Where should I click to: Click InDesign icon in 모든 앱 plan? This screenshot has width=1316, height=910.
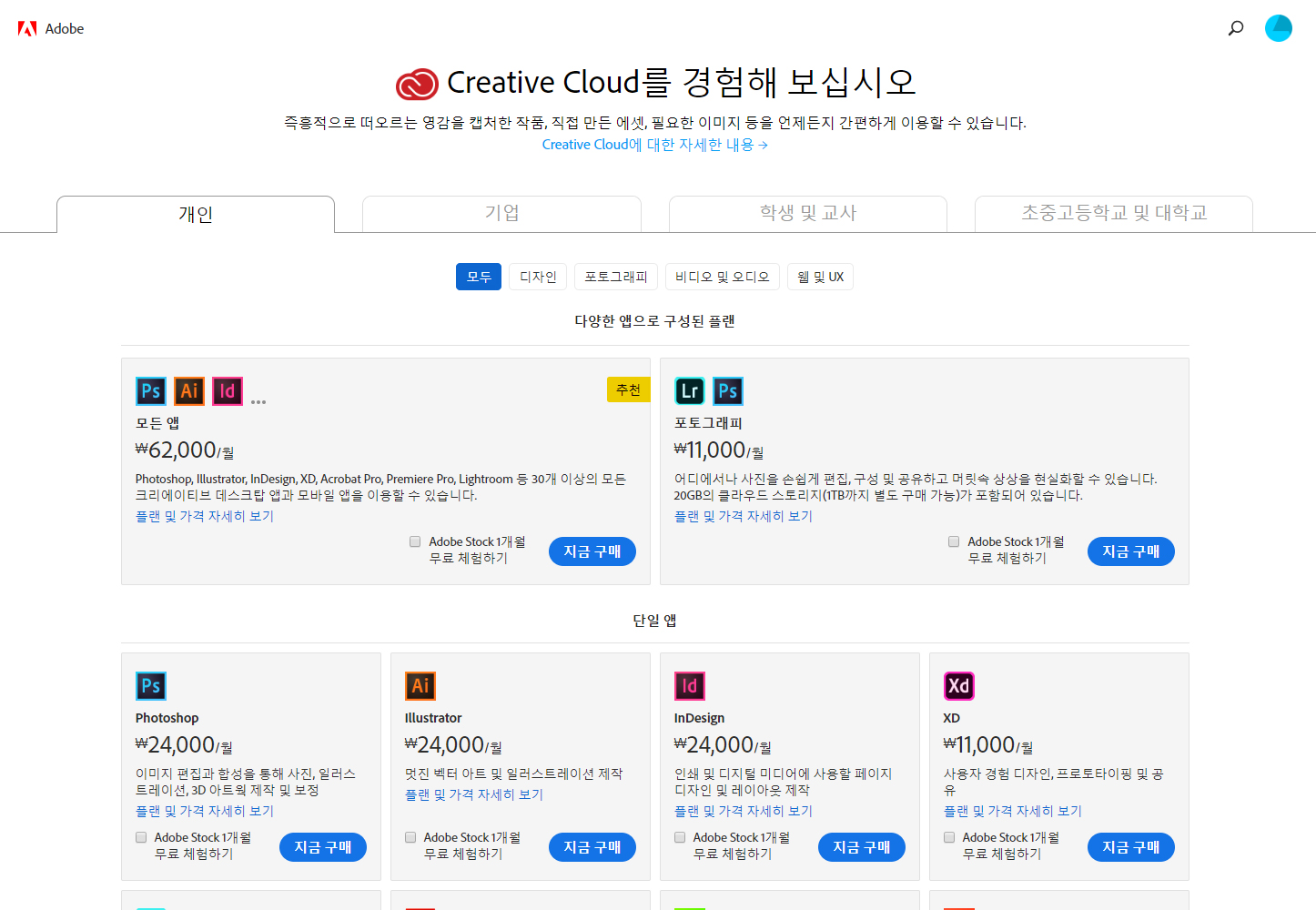point(228,391)
